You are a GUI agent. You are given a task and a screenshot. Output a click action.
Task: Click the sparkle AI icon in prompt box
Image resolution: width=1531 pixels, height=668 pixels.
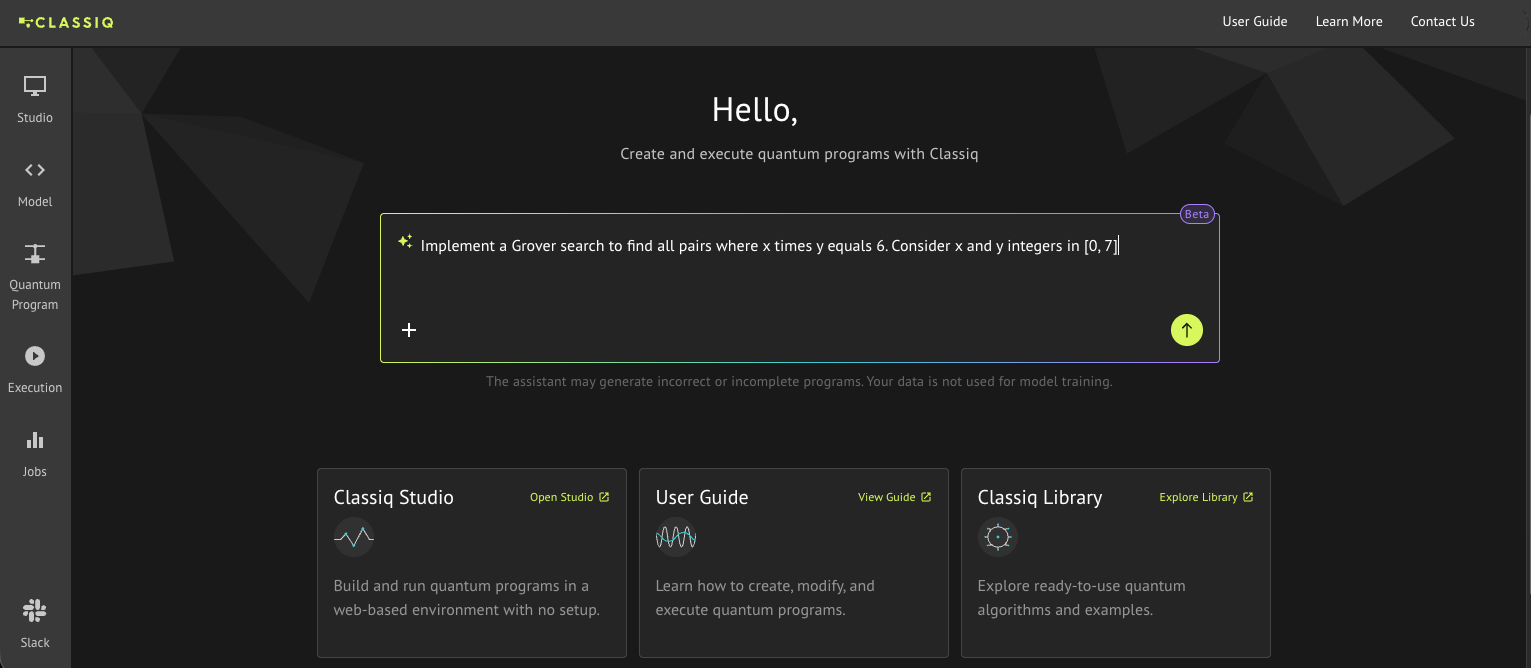(405, 241)
